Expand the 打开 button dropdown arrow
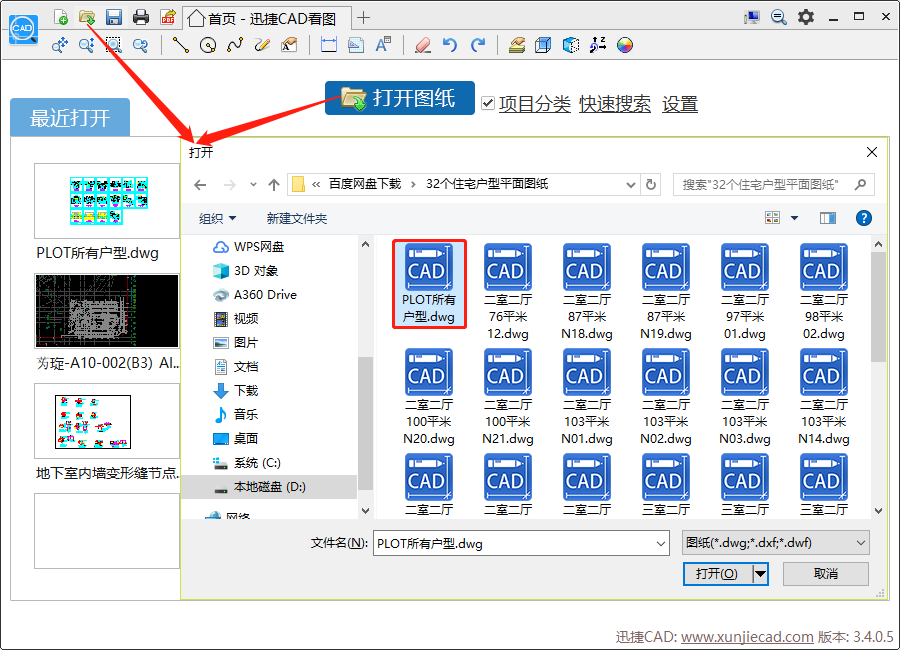The image size is (900, 650). [x=761, y=574]
